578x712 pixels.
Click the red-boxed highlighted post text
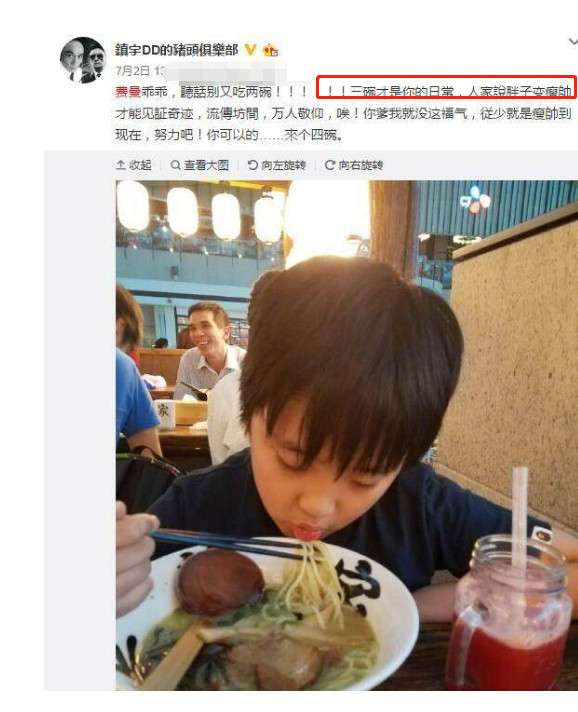(446, 87)
